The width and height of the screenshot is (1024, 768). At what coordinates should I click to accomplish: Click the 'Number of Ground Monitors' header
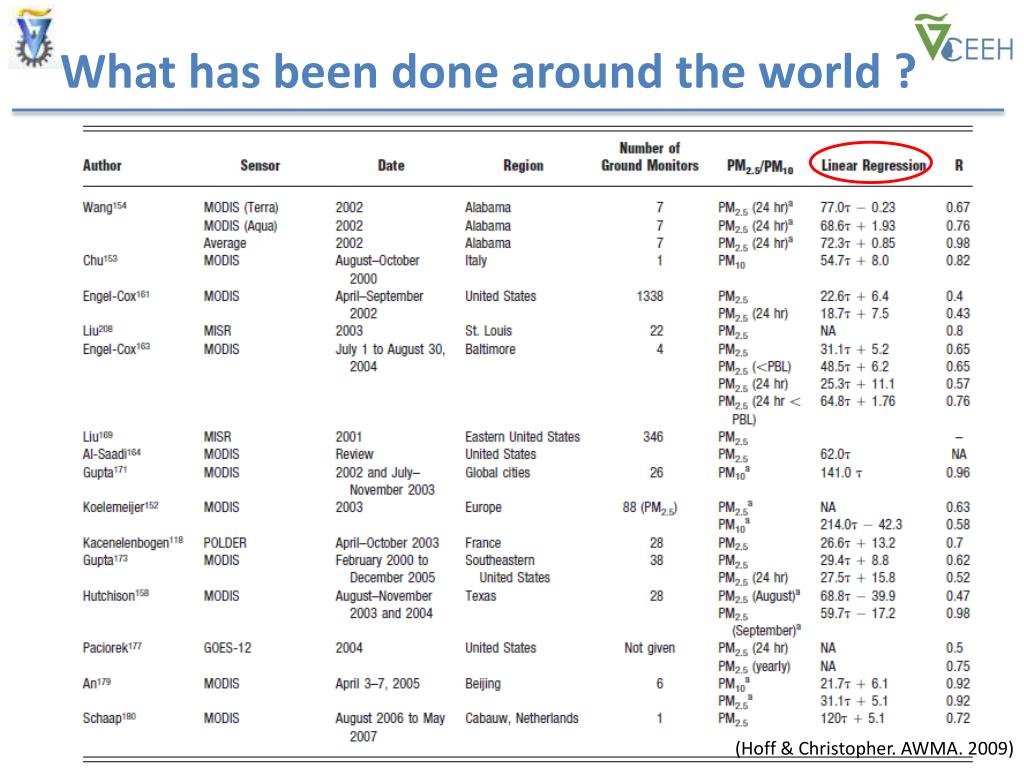650,157
